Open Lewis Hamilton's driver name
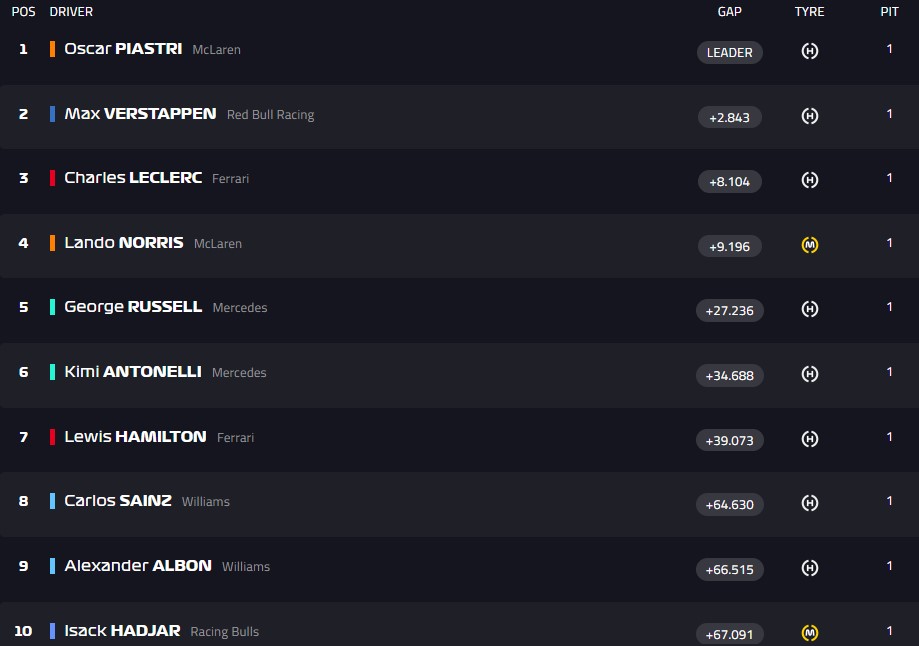919x646 pixels. (135, 437)
